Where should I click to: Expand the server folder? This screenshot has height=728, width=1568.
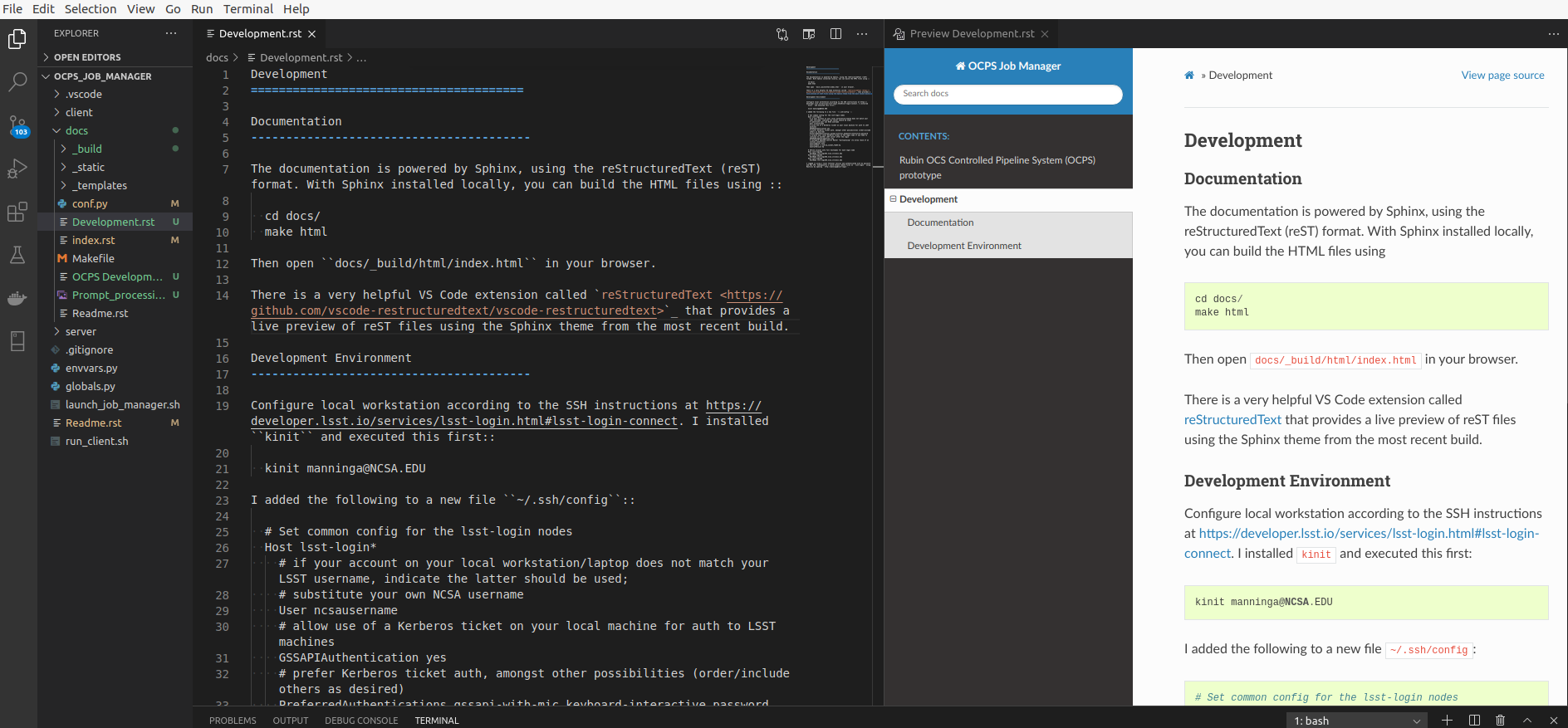click(115, 331)
